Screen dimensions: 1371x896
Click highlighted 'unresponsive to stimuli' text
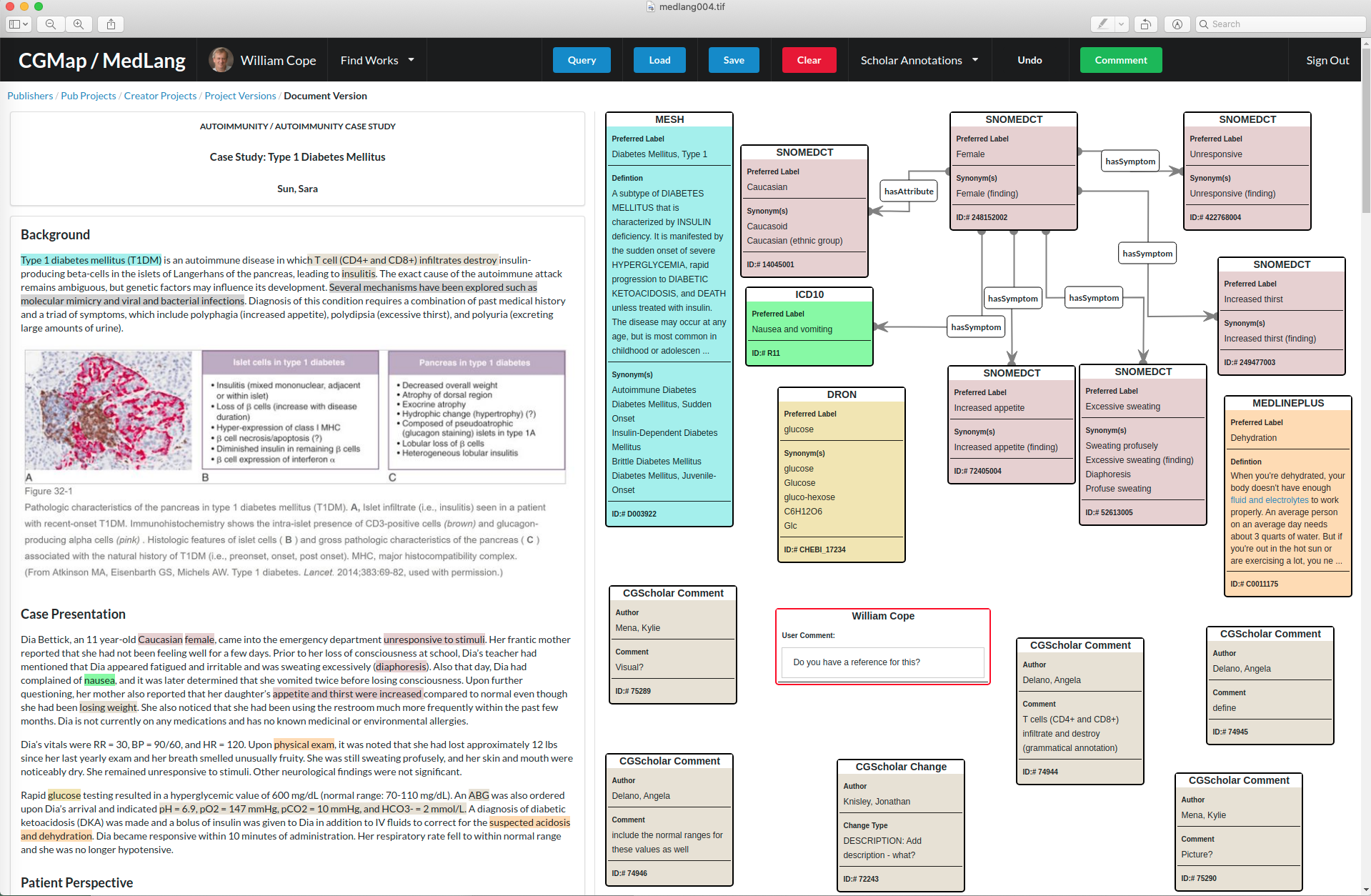click(x=434, y=639)
